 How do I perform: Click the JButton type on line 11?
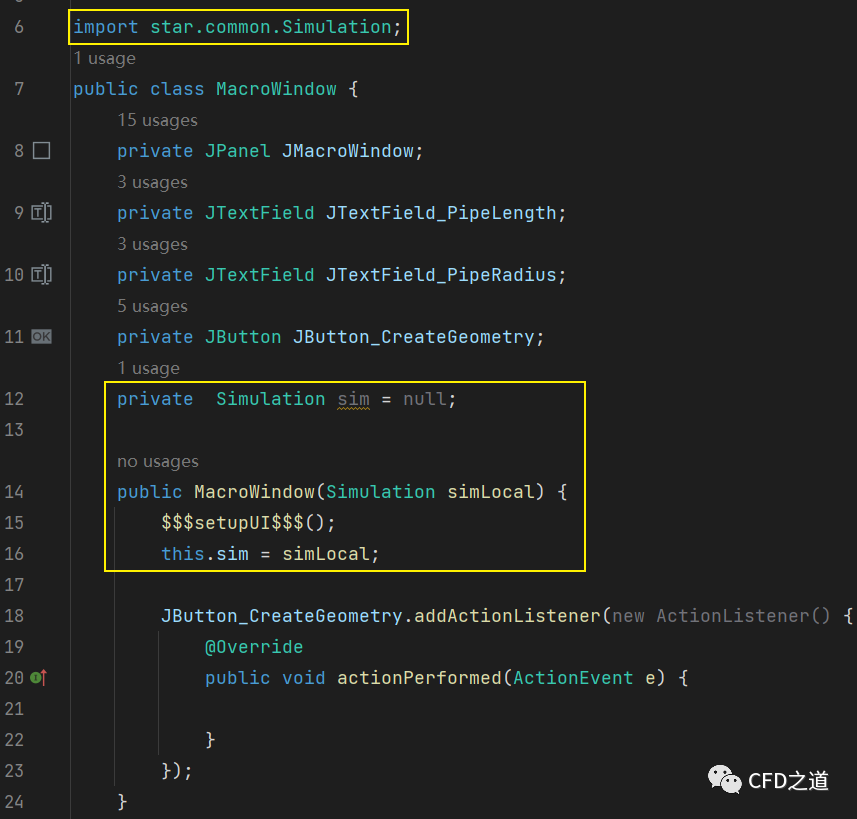click(x=243, y=337)
